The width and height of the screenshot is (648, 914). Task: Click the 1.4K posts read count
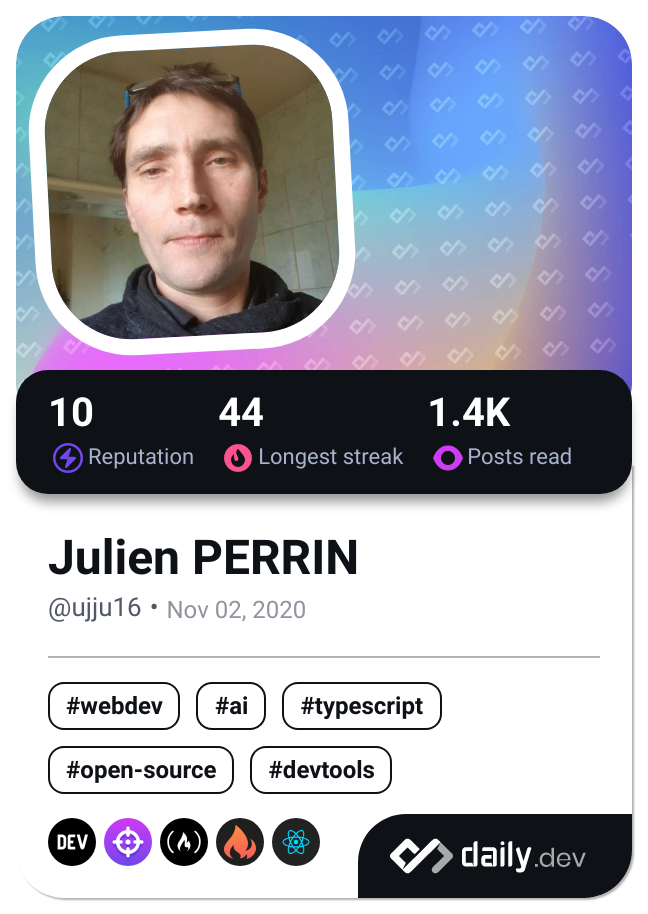coord(470,413)
